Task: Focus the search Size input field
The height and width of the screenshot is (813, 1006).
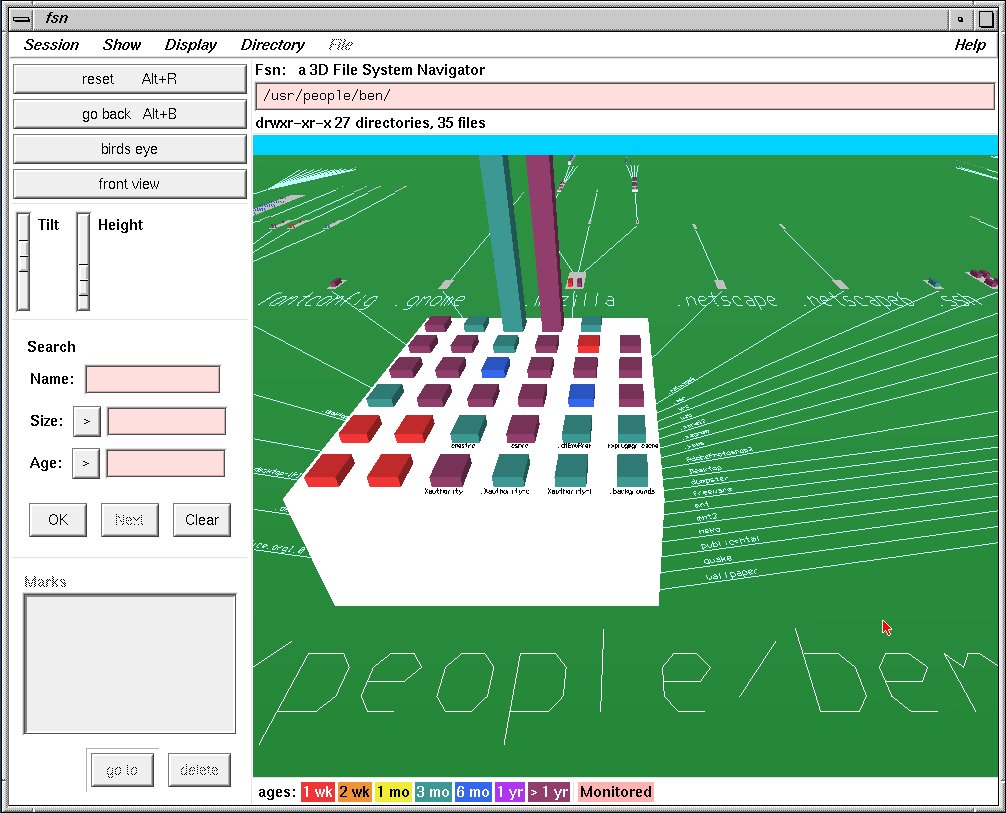Action: click(167, 422)
